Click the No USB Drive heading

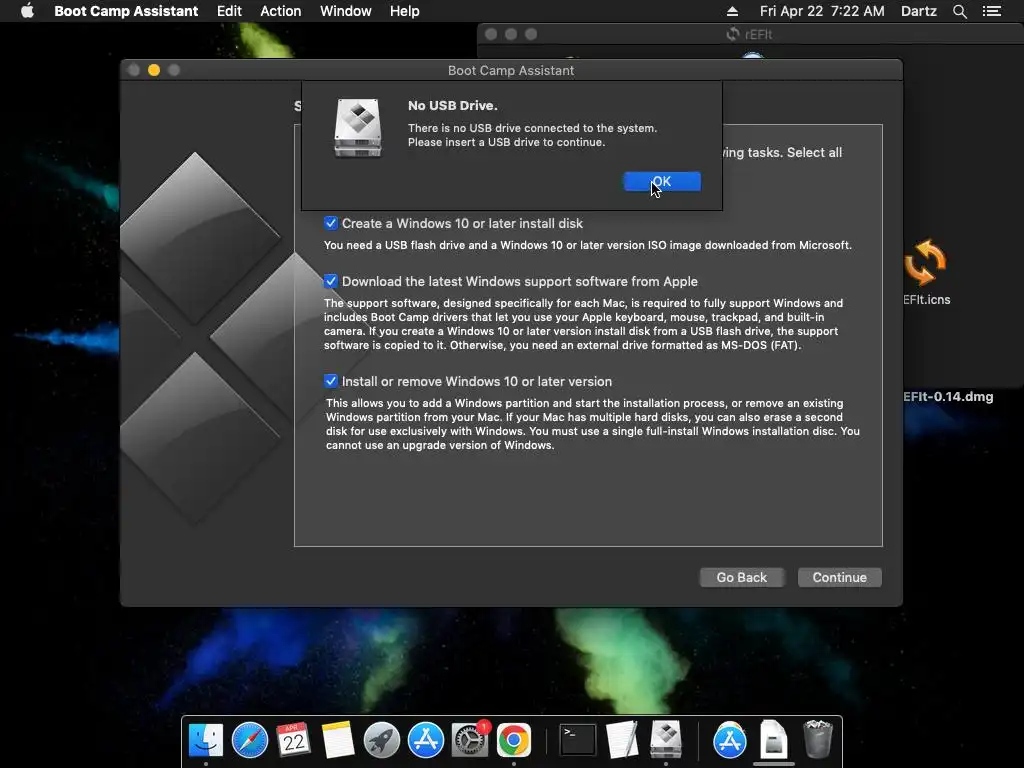(x=453, y=106)
